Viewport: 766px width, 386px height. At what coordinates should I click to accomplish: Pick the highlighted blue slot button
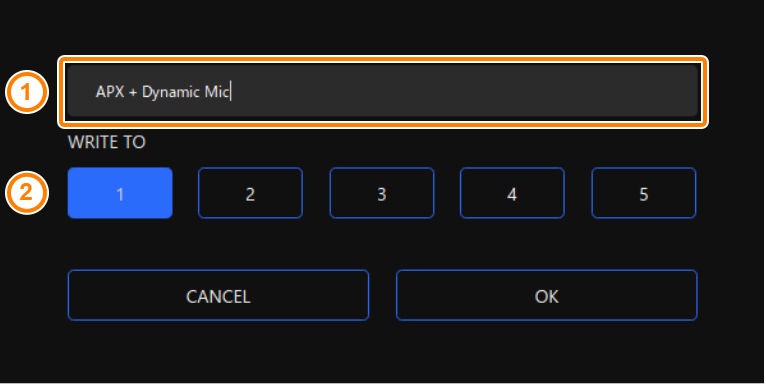(x=120, y=193)
